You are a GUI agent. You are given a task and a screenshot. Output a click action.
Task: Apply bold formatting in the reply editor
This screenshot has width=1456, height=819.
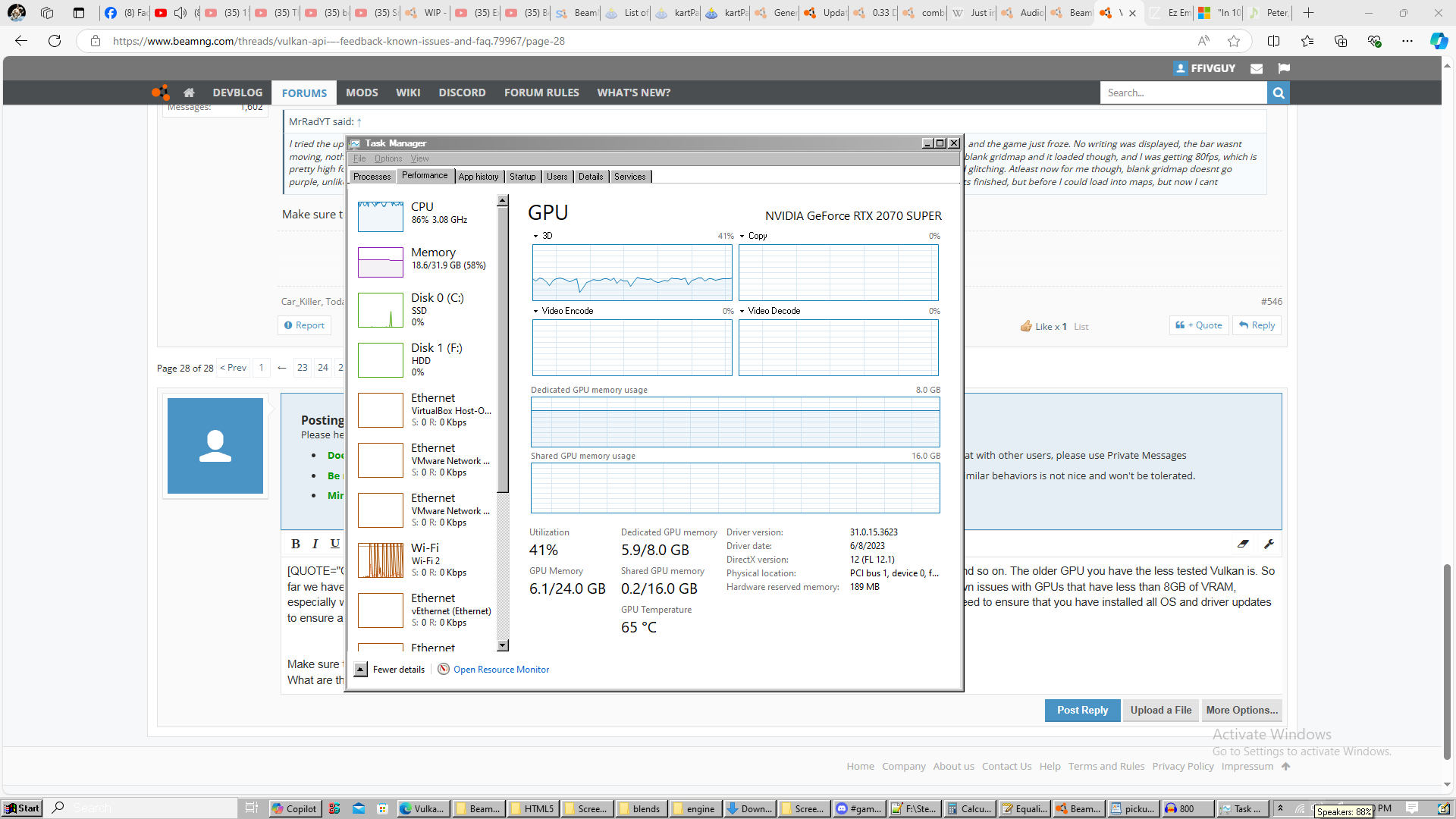pos(296,544)
